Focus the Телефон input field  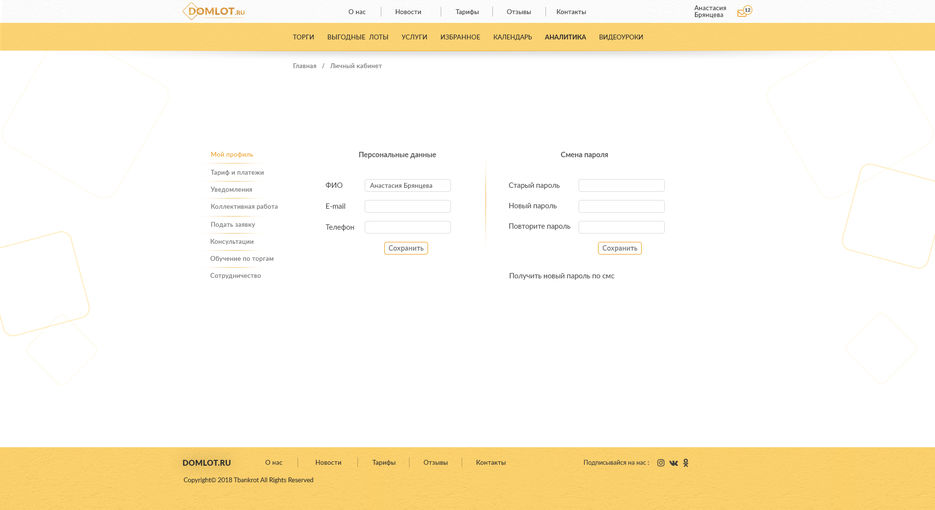pyautogui.click(x=408, y=227)
